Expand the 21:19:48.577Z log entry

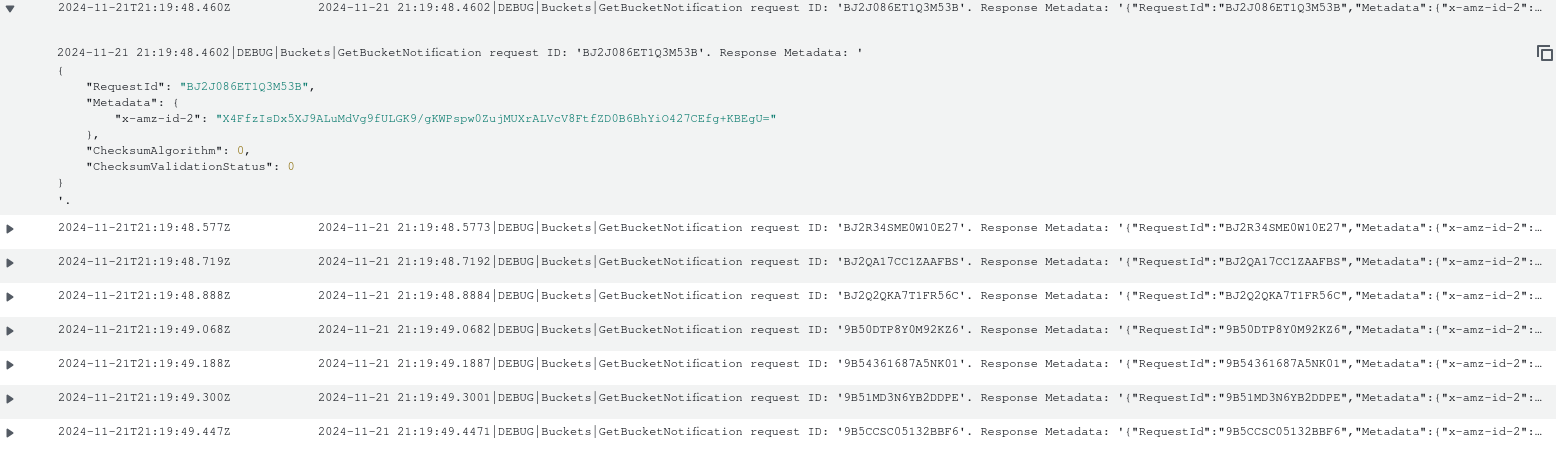pyautogui.click(x=10, y=229)
